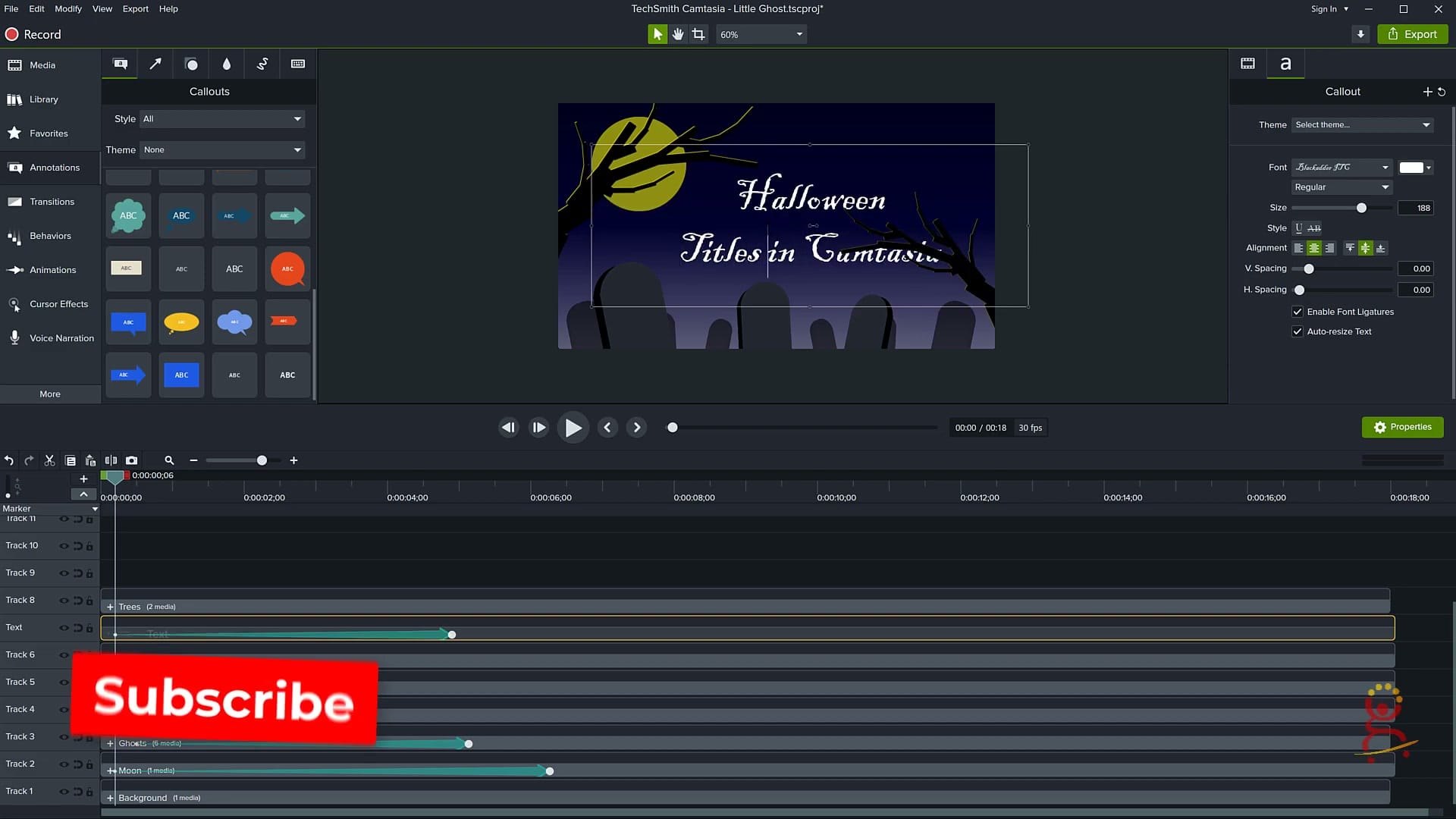Click the Properties button
The width and height of the screenshot is (1456, 819).
pos(1402,427)
